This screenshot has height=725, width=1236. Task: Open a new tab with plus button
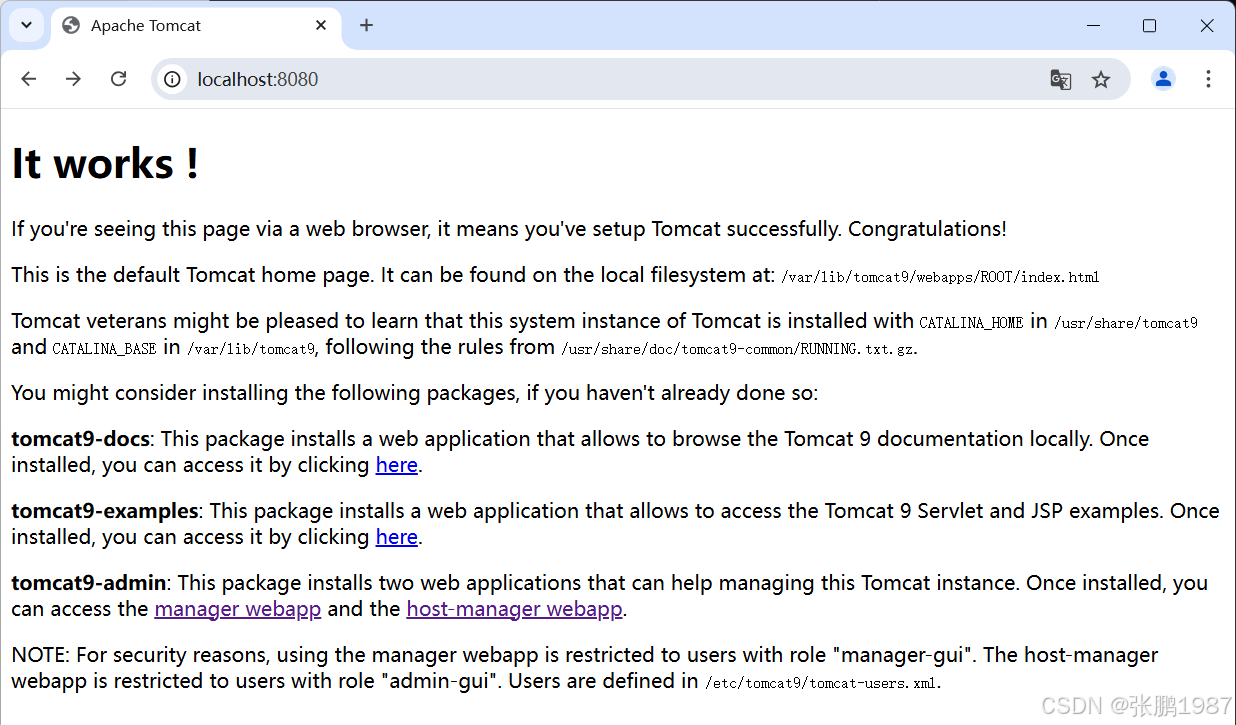[366, 25]
